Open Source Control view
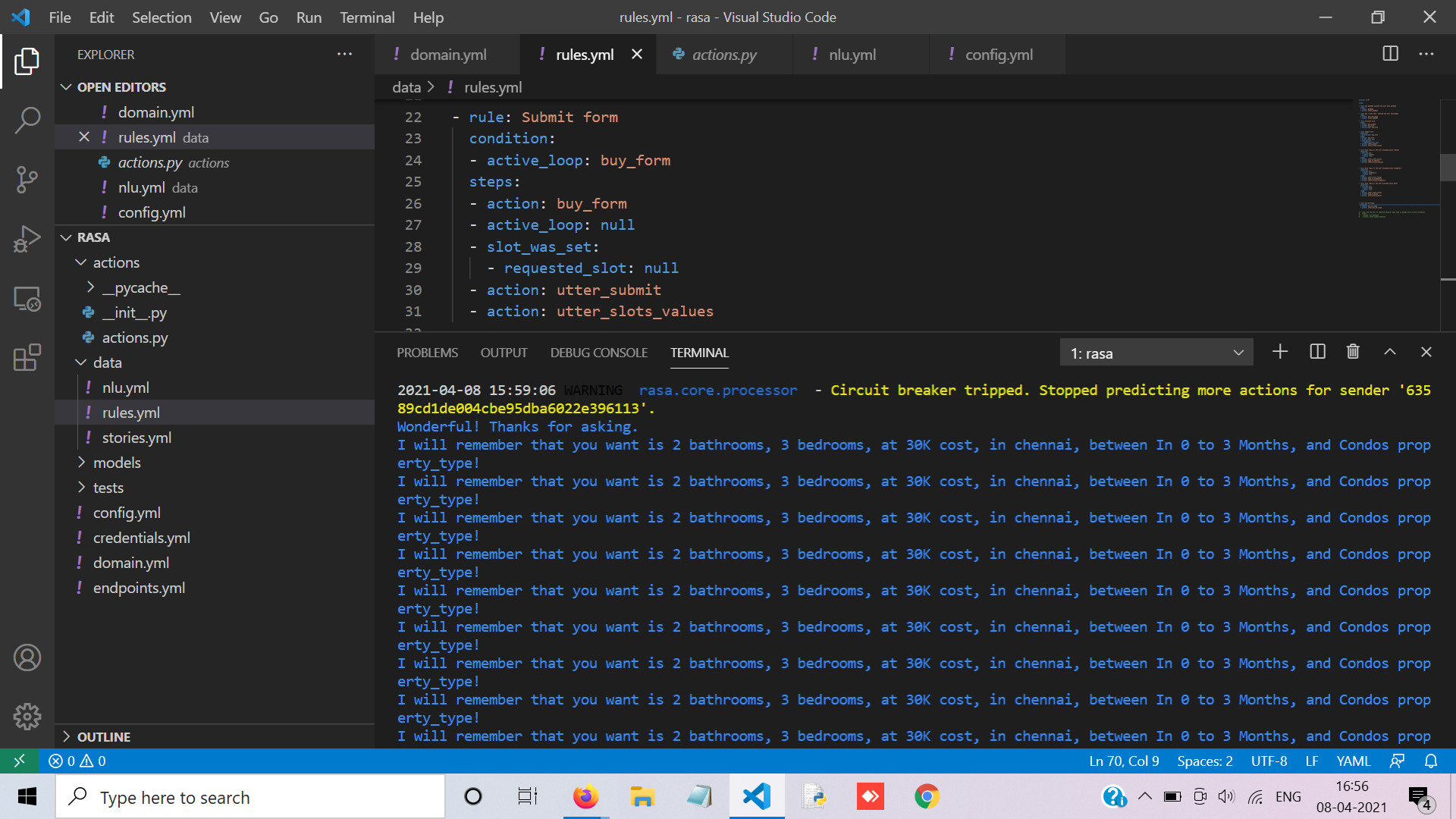 click(27, 180)
